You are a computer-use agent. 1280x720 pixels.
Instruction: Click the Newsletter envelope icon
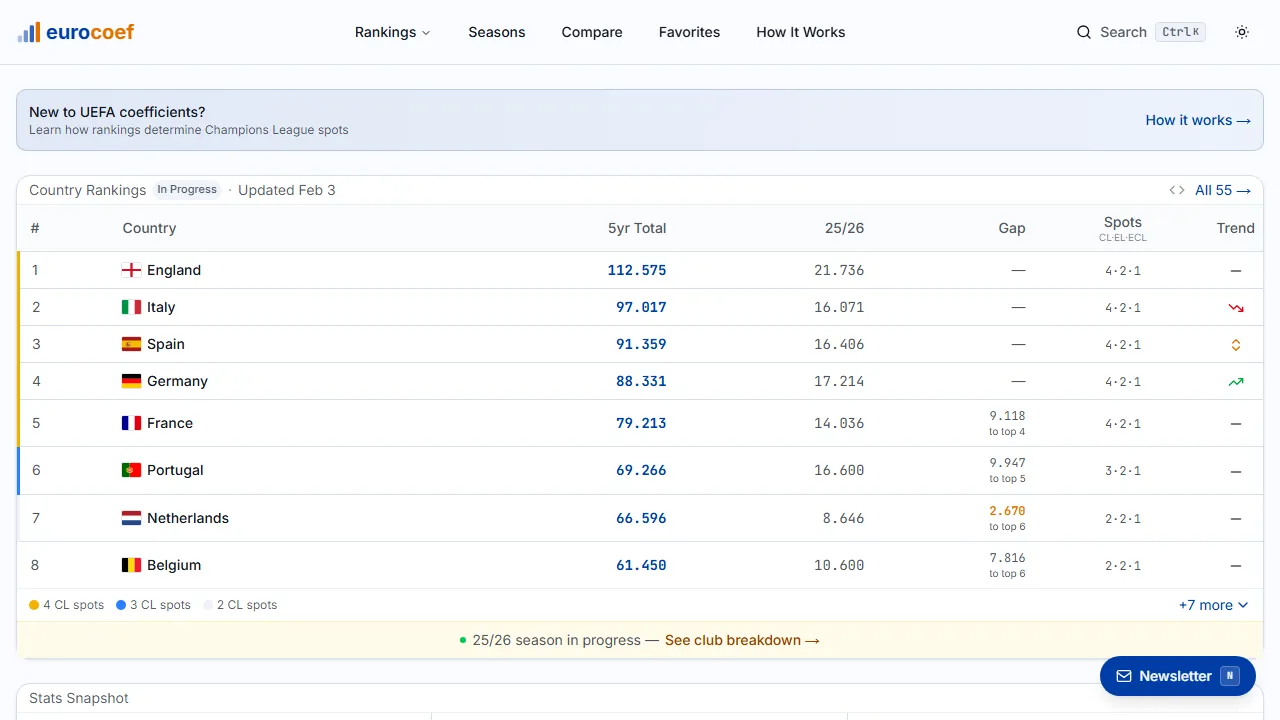coord(1124,676)
